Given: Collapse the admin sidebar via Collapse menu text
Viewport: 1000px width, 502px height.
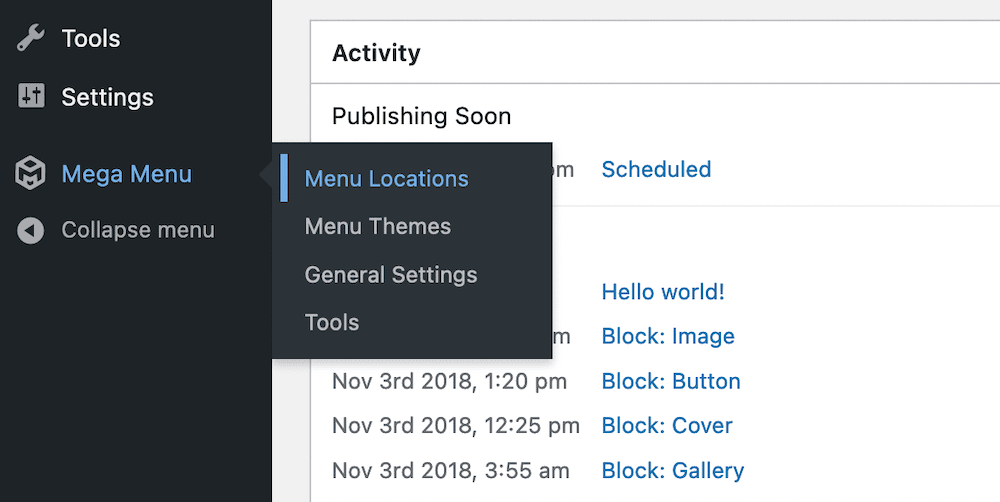Looking at the screenshot, I should 138,231.
